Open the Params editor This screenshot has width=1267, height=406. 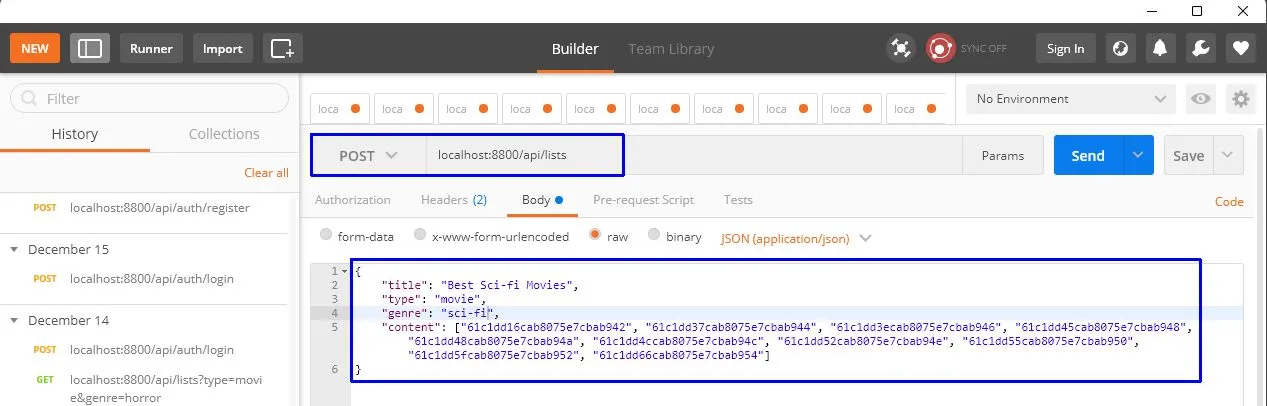[1003, 156]
